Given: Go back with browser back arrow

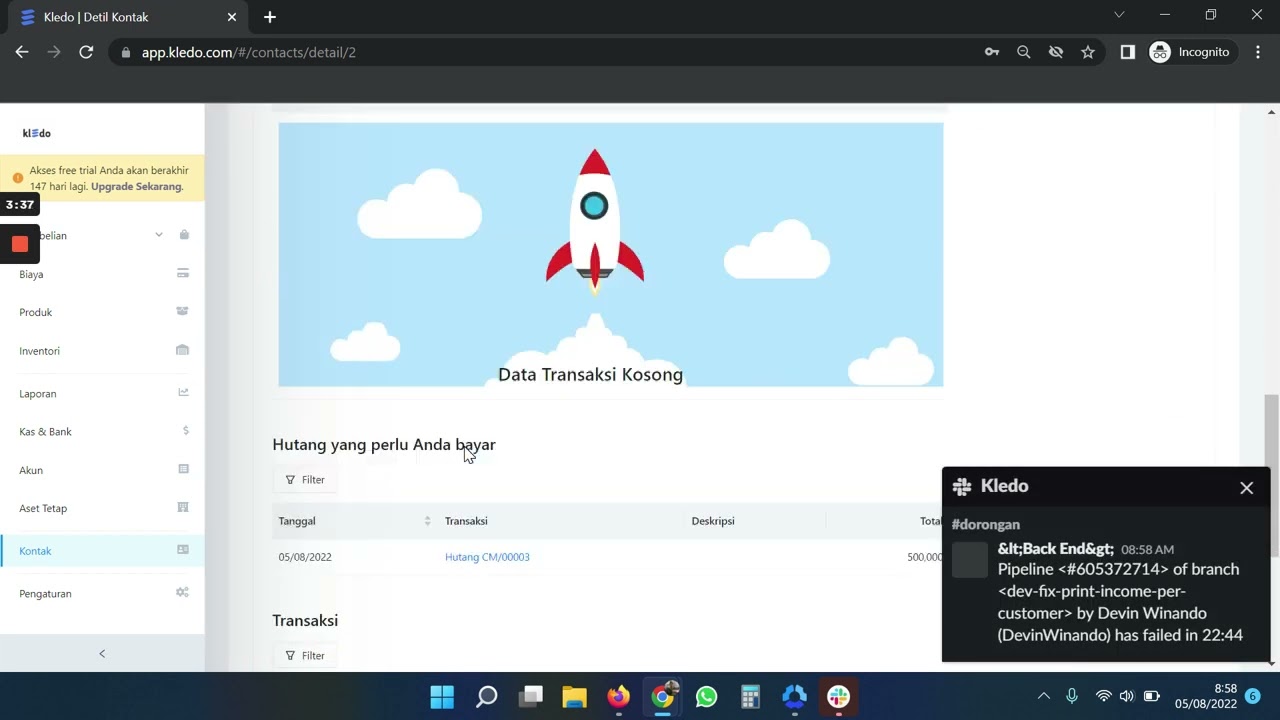Looking at the screenshot, I should coord(22,52).
